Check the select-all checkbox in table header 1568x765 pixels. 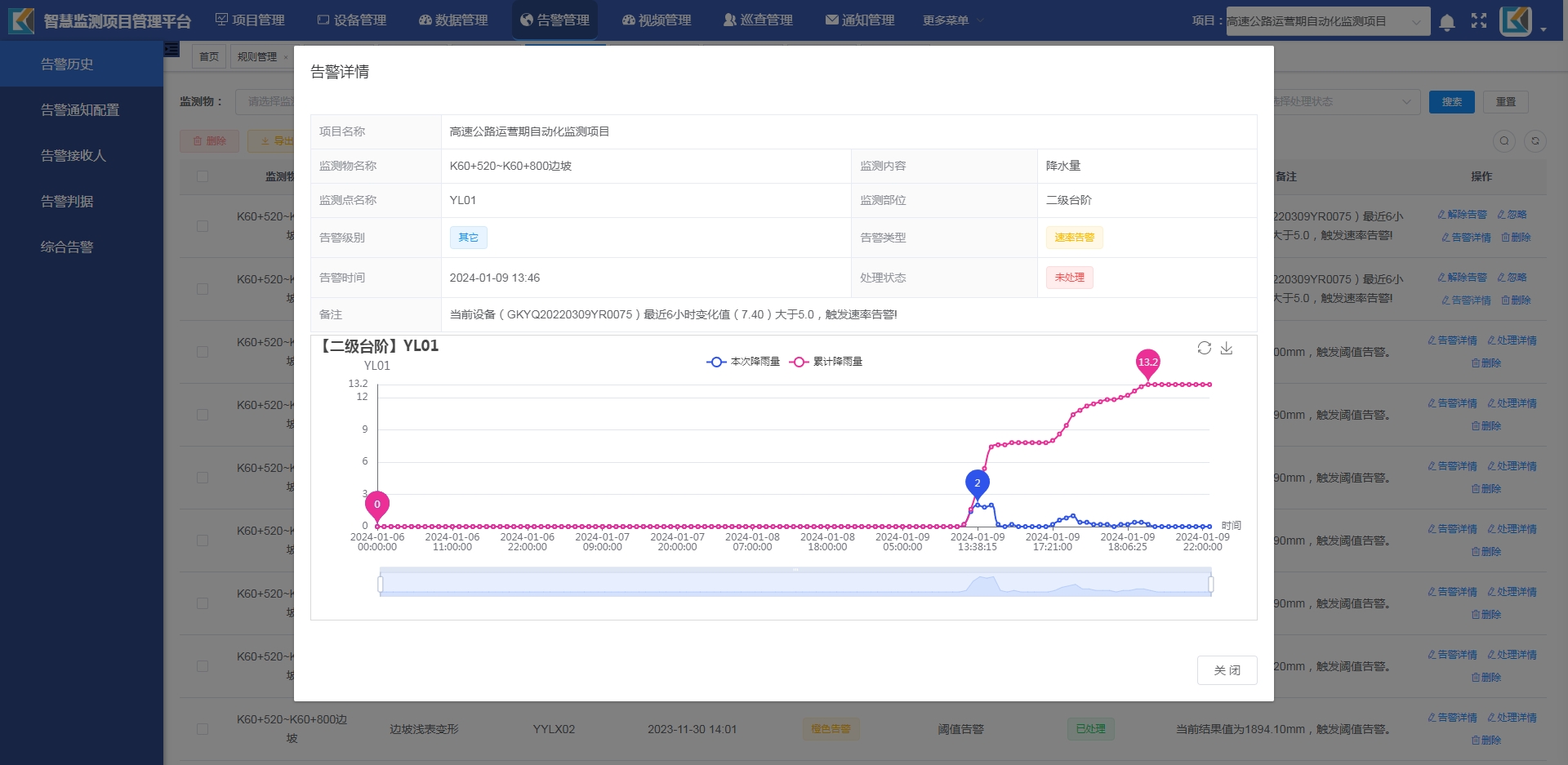(x=203, y=176)
